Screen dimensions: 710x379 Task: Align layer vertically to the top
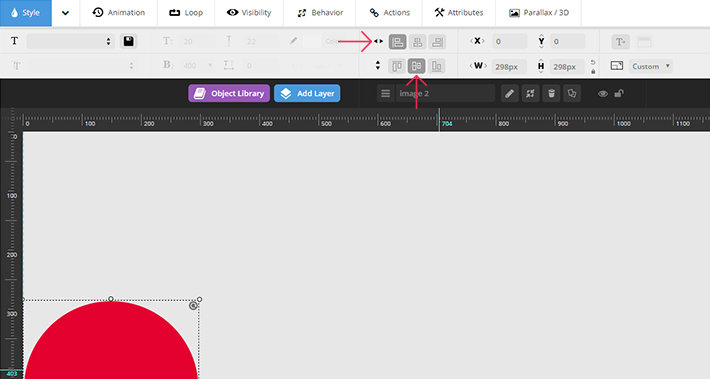[x=397, y=66]
